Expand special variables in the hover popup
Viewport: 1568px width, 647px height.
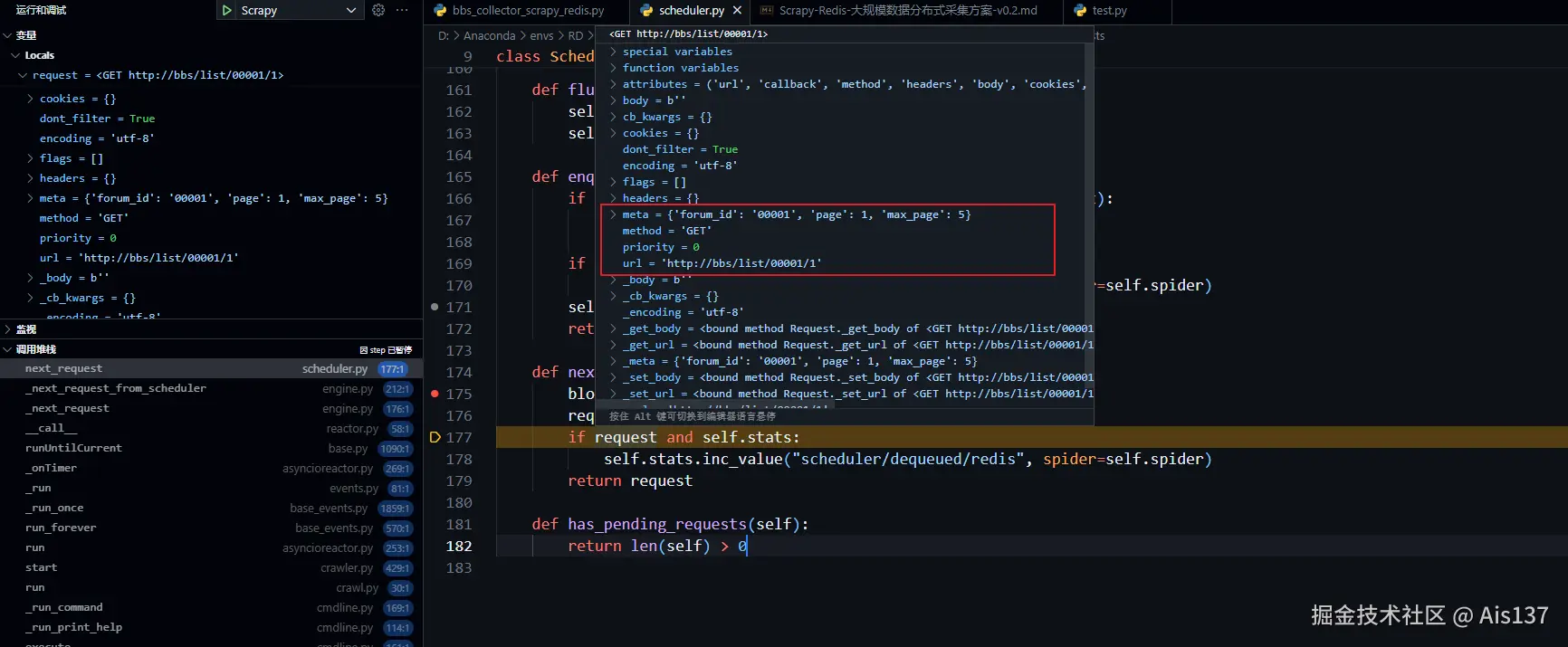613,52
